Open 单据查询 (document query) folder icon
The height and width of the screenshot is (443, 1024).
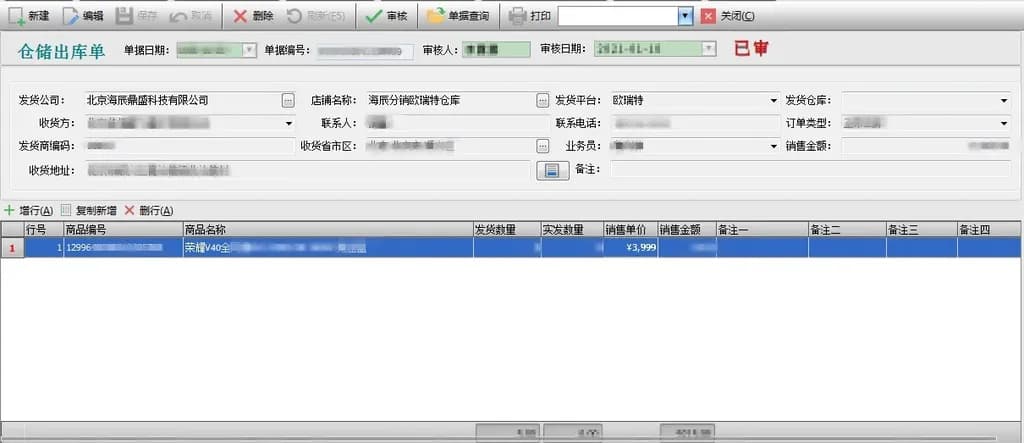point(436,16)
